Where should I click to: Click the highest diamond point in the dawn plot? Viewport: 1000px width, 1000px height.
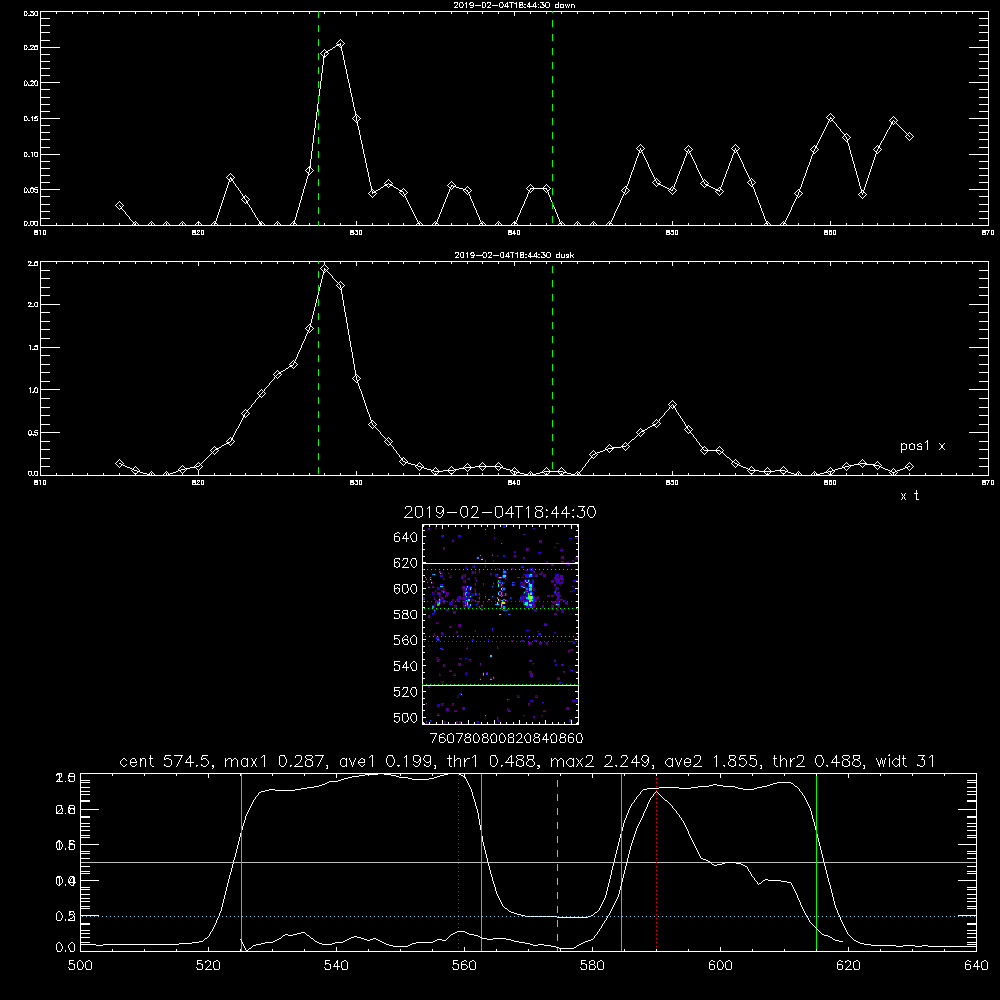tap(341, 44)
